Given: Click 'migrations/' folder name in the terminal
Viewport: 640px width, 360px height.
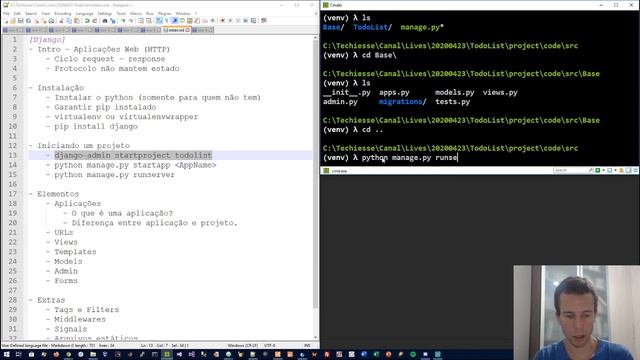Looking at the screenshot, I should 402,102.
